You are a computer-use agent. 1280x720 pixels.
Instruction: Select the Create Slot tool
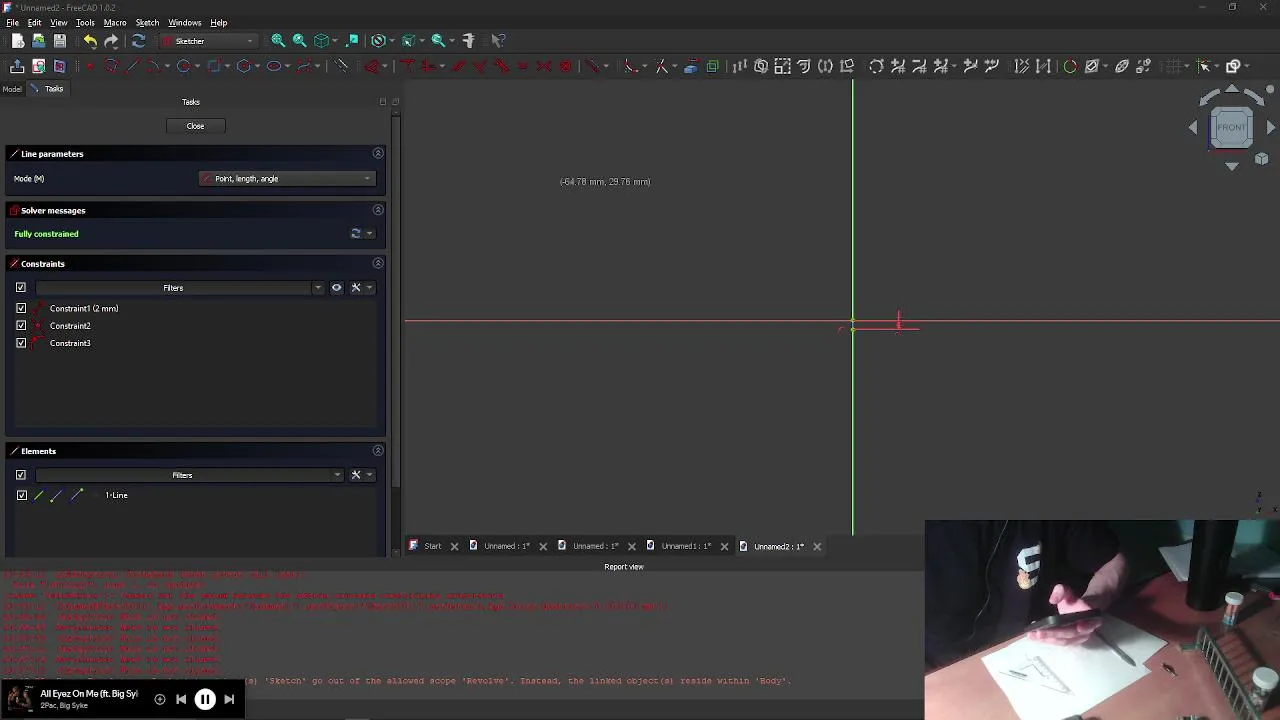coord(273,66)
